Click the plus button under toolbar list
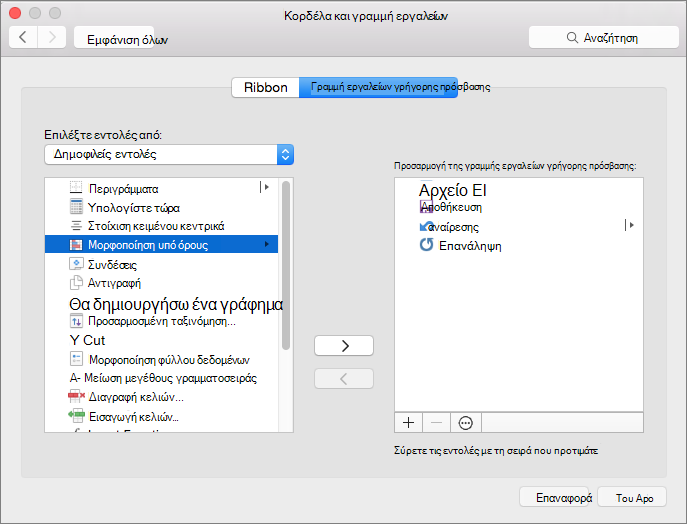The image size is (687, 524). click(408, 422)
